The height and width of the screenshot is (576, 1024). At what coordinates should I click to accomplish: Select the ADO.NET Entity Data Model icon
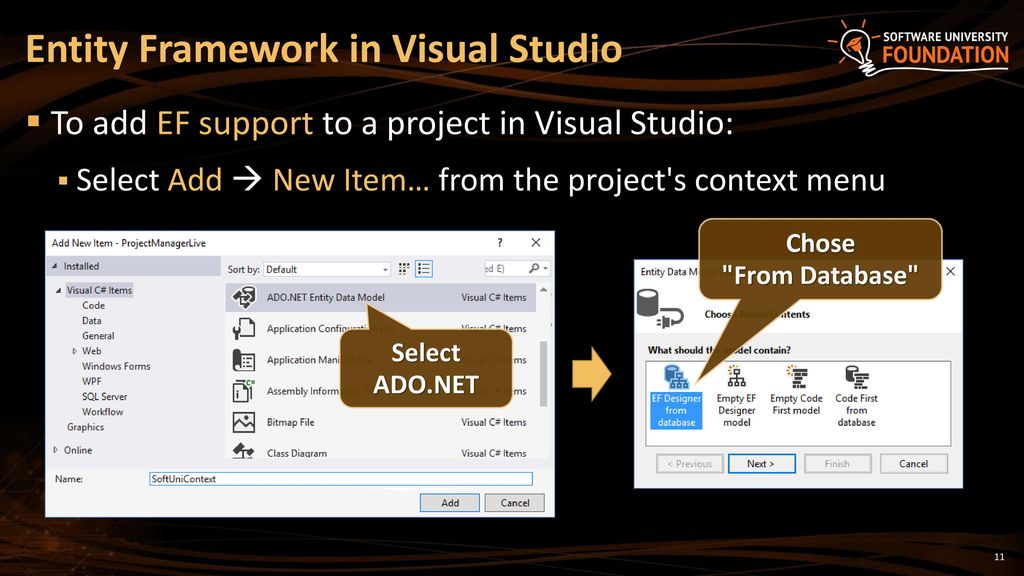pyautogui.click(x=244, y=297)
